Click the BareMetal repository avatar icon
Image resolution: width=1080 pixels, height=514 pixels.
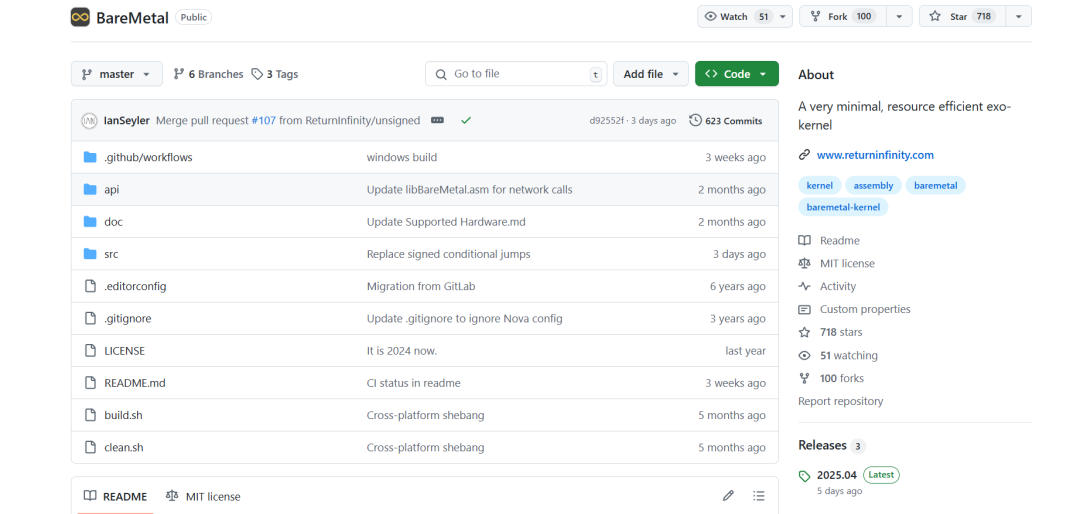click(80, 17)
